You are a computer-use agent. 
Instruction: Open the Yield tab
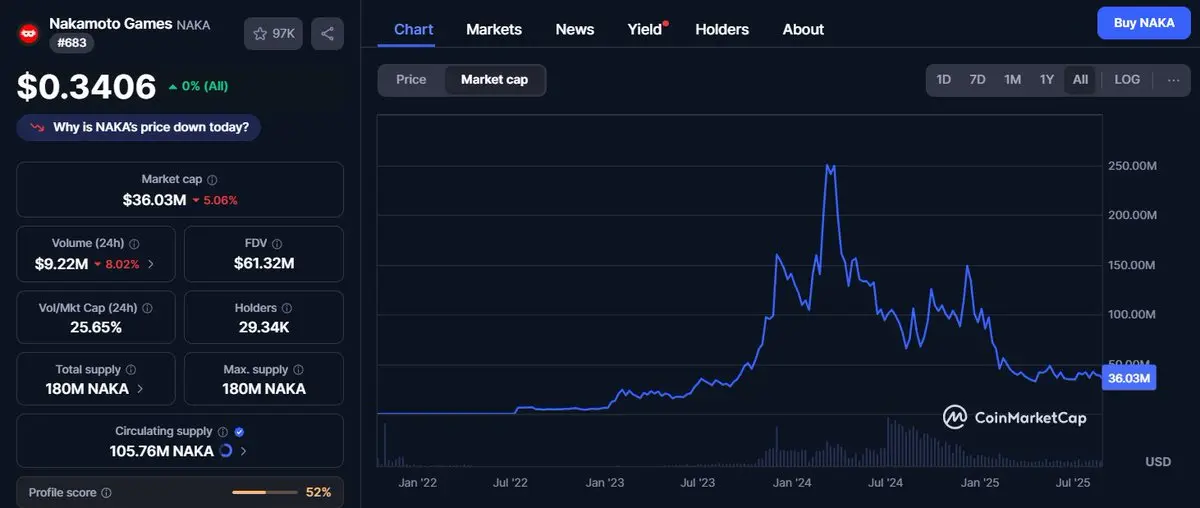tap(646, 30)
